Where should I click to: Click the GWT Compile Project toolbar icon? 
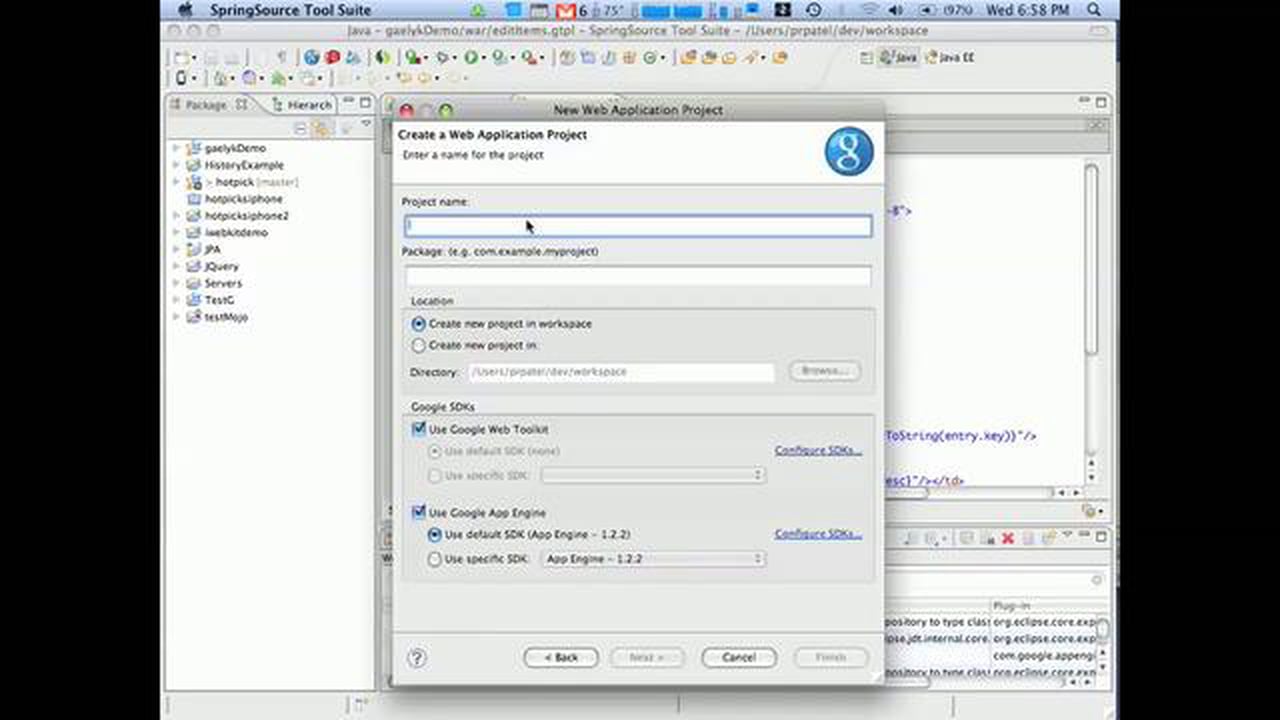312,57
